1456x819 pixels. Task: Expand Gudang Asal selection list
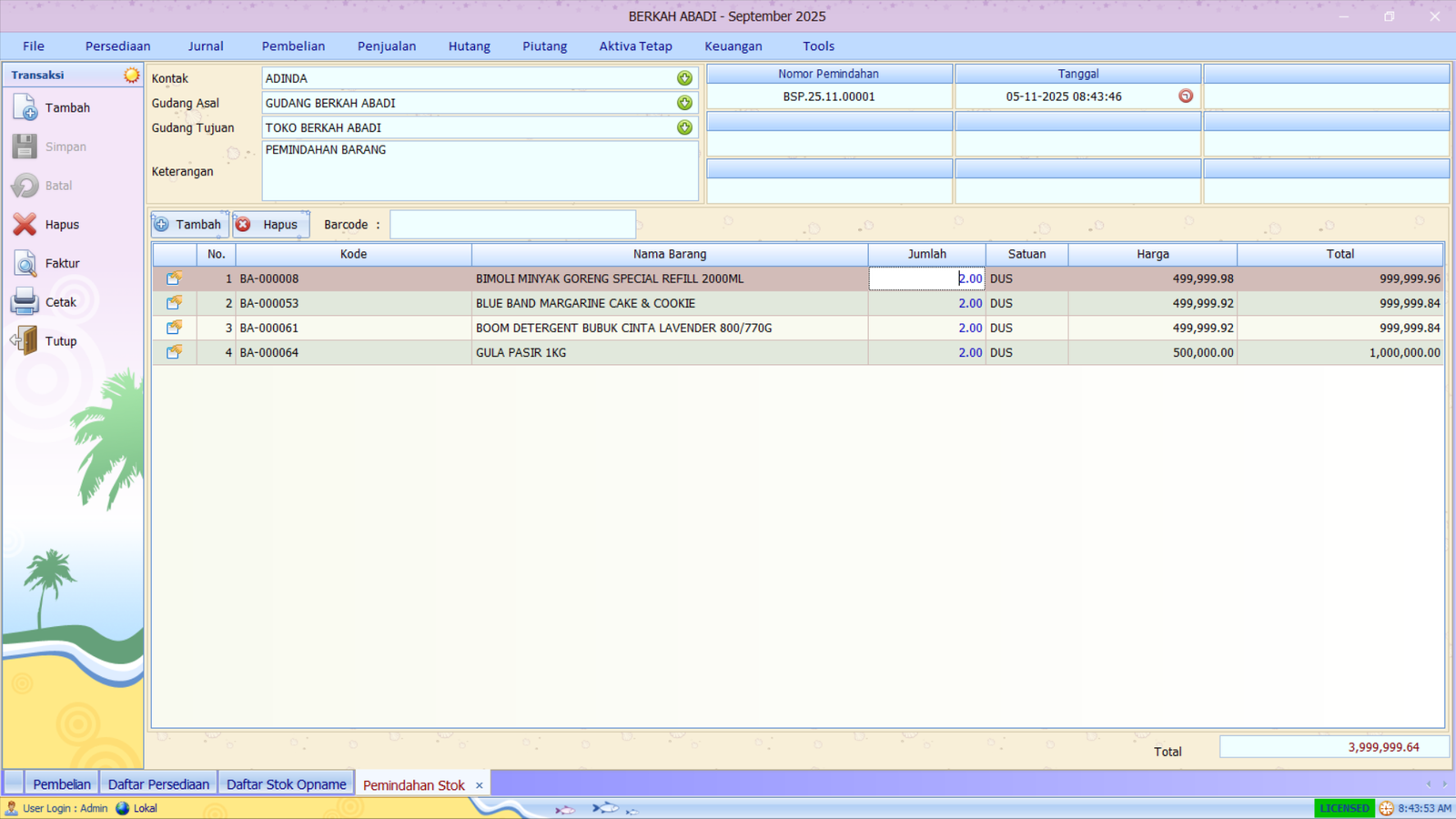(684, 103)
